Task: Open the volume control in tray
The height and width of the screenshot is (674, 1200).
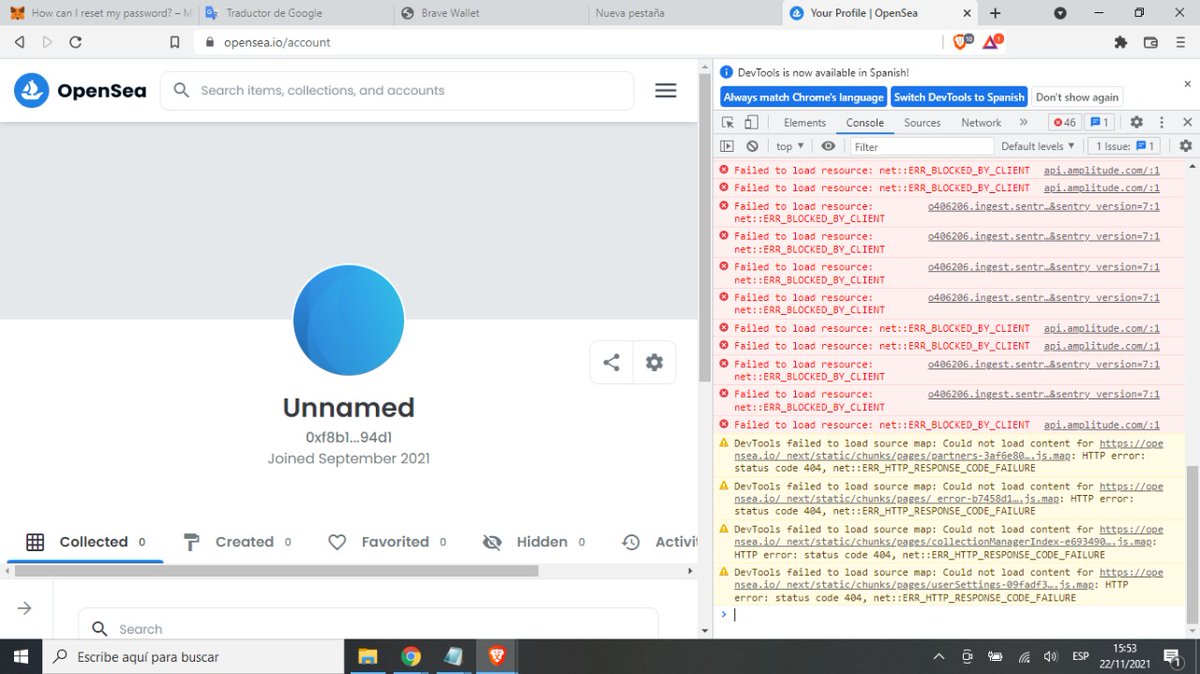Action: point(1050,657)
